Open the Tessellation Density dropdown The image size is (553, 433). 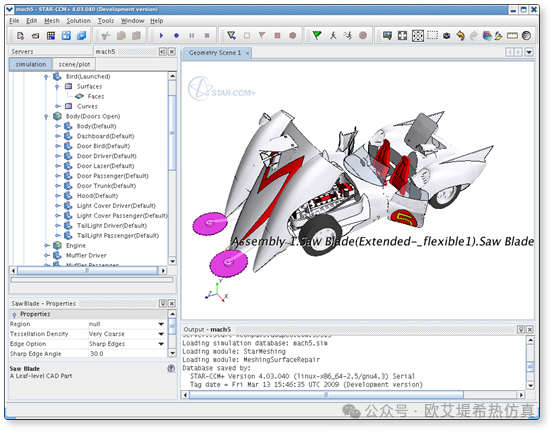click(x=161, y=334)
